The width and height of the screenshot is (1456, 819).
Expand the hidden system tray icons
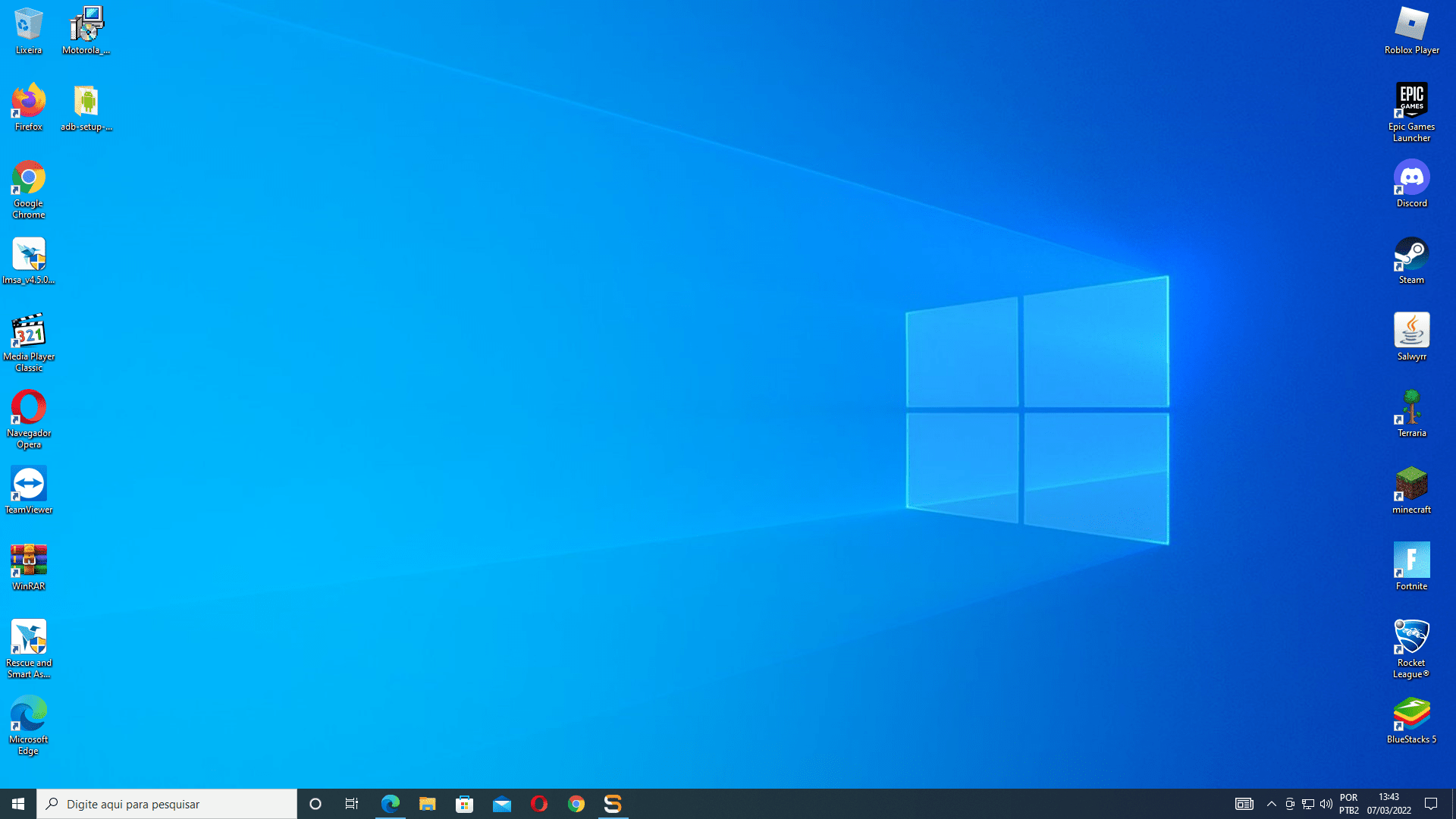[1272, 804]
